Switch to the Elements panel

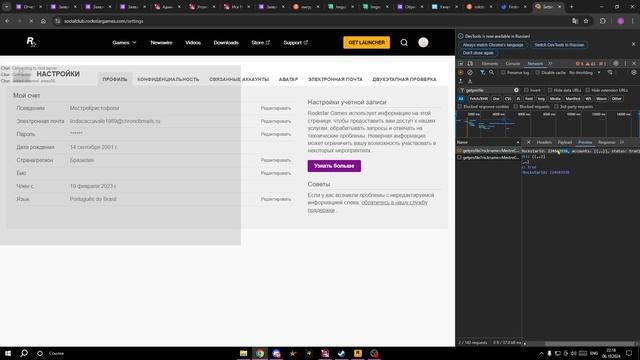489,64
